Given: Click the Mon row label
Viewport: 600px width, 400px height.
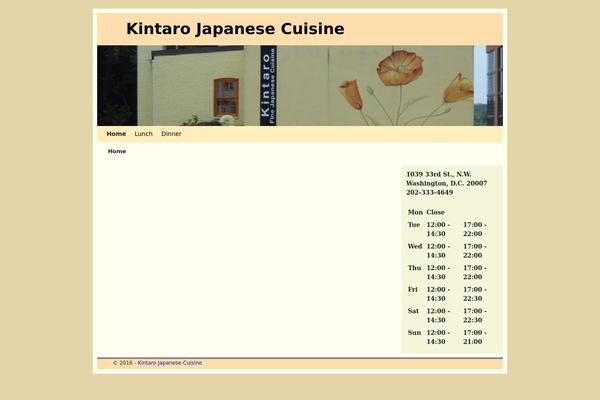Looking at the screenshot, I should [x=415, y=212].
